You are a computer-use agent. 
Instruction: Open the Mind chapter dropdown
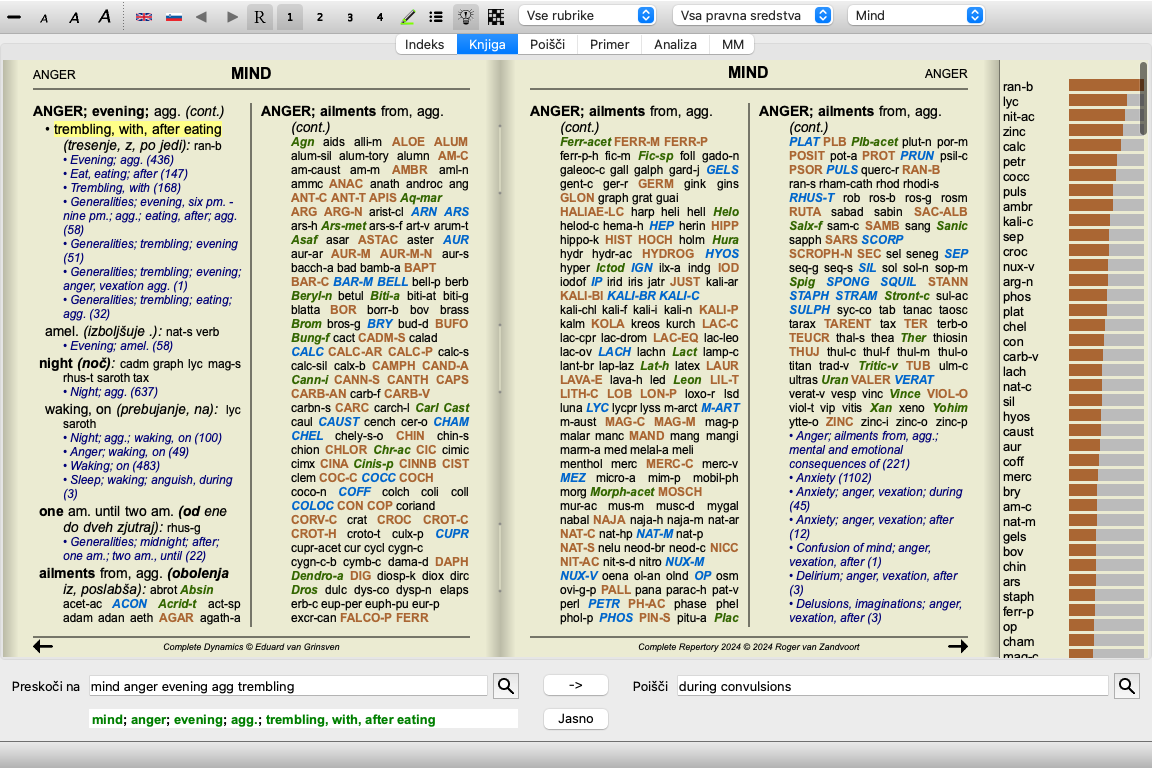click(x=916, y=16)
